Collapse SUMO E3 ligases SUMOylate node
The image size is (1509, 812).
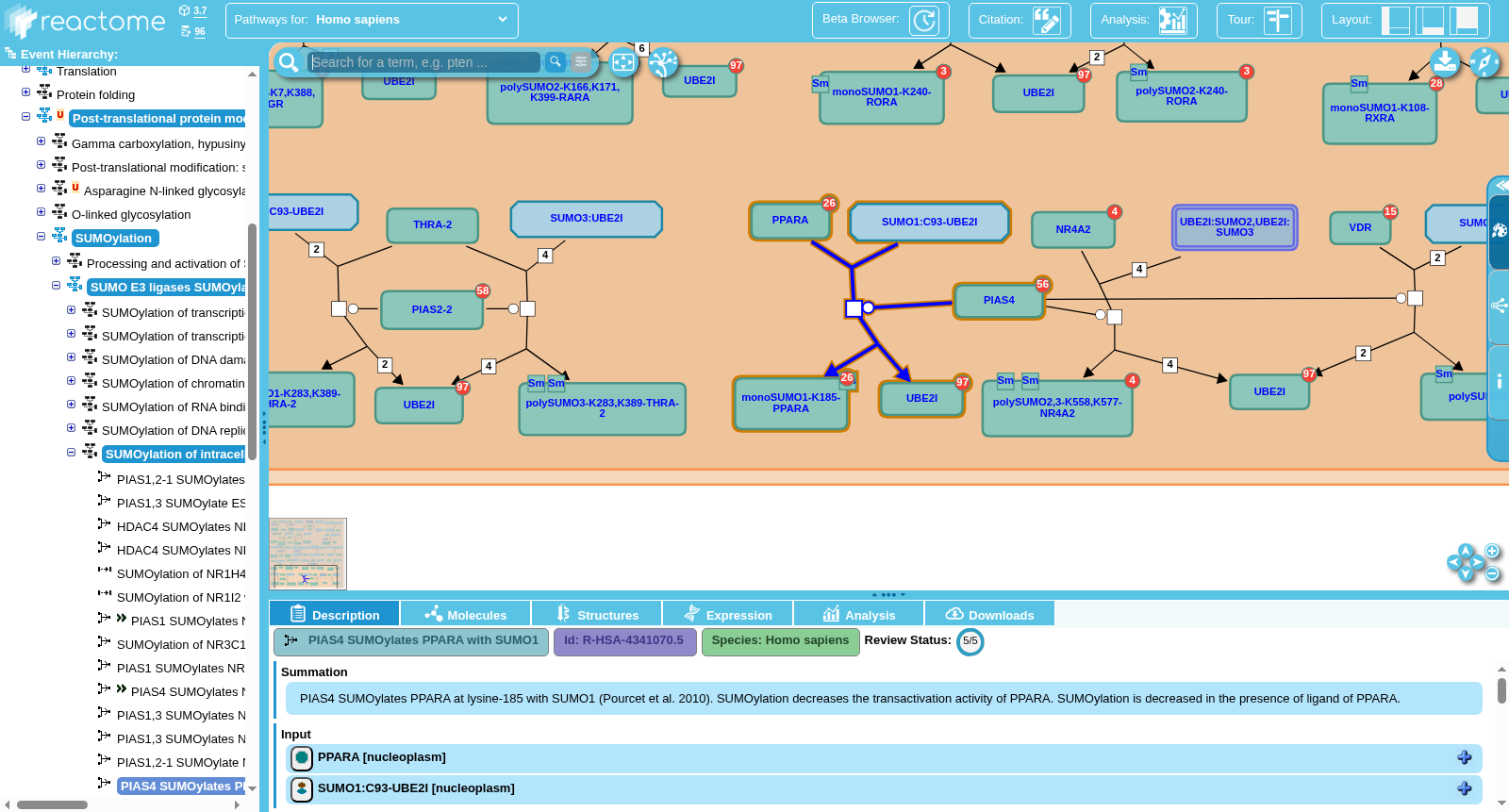(x=56, y=285)
